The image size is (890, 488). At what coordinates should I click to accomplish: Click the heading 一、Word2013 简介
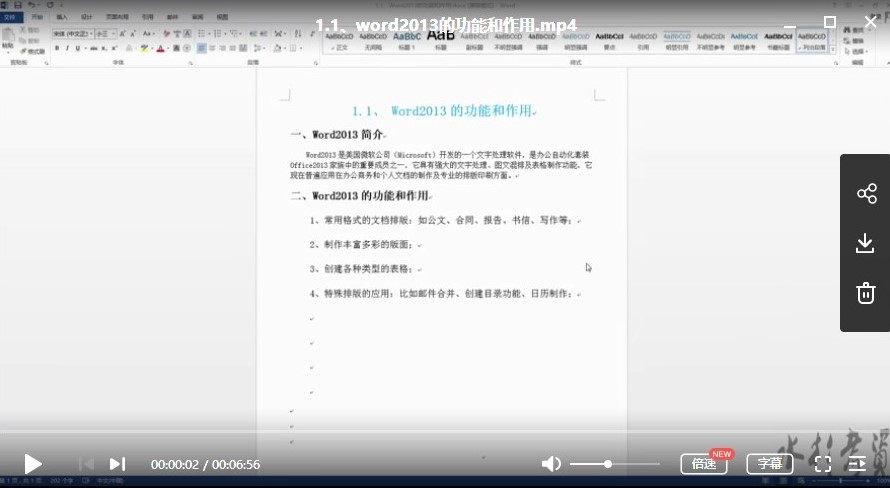coord(338,134)
